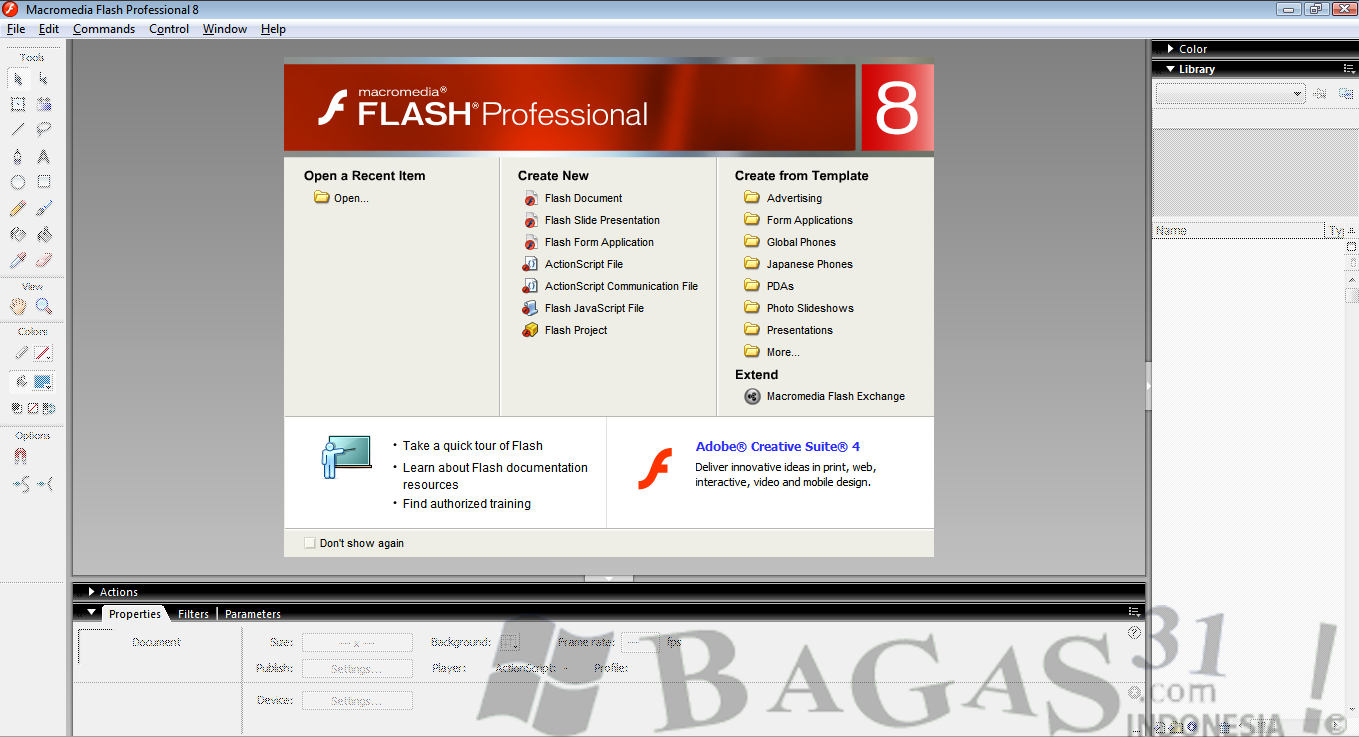Switch to the Parameters tab
Image resolution: width=1359 pixels, height=737 pixels.
pyautogui.click(x=253, y=614)
